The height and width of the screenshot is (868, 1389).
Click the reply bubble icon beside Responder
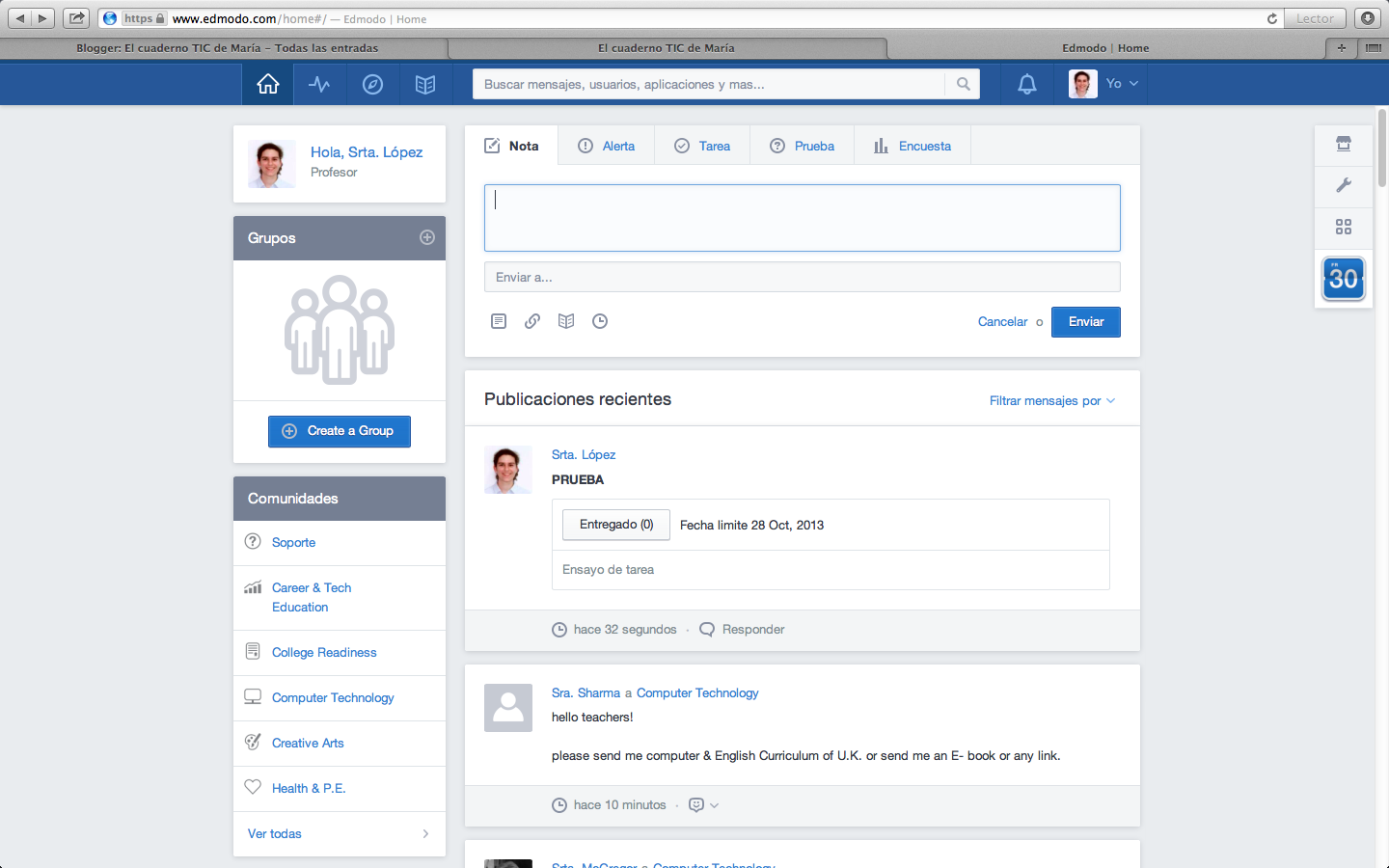(707, 630)
